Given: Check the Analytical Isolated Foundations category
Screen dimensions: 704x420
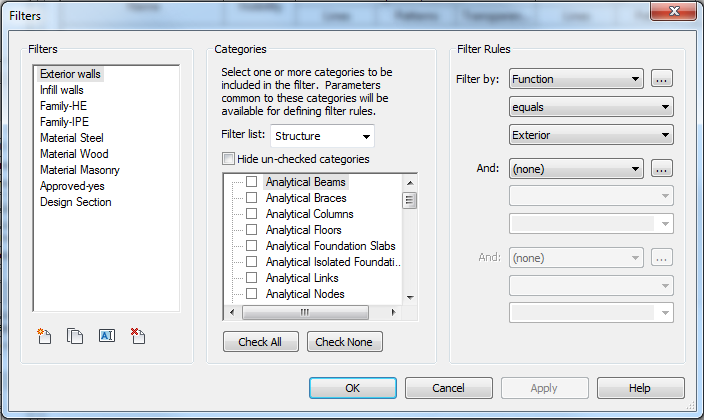Looking at the screenshot, I should click(x=251, y=261).
